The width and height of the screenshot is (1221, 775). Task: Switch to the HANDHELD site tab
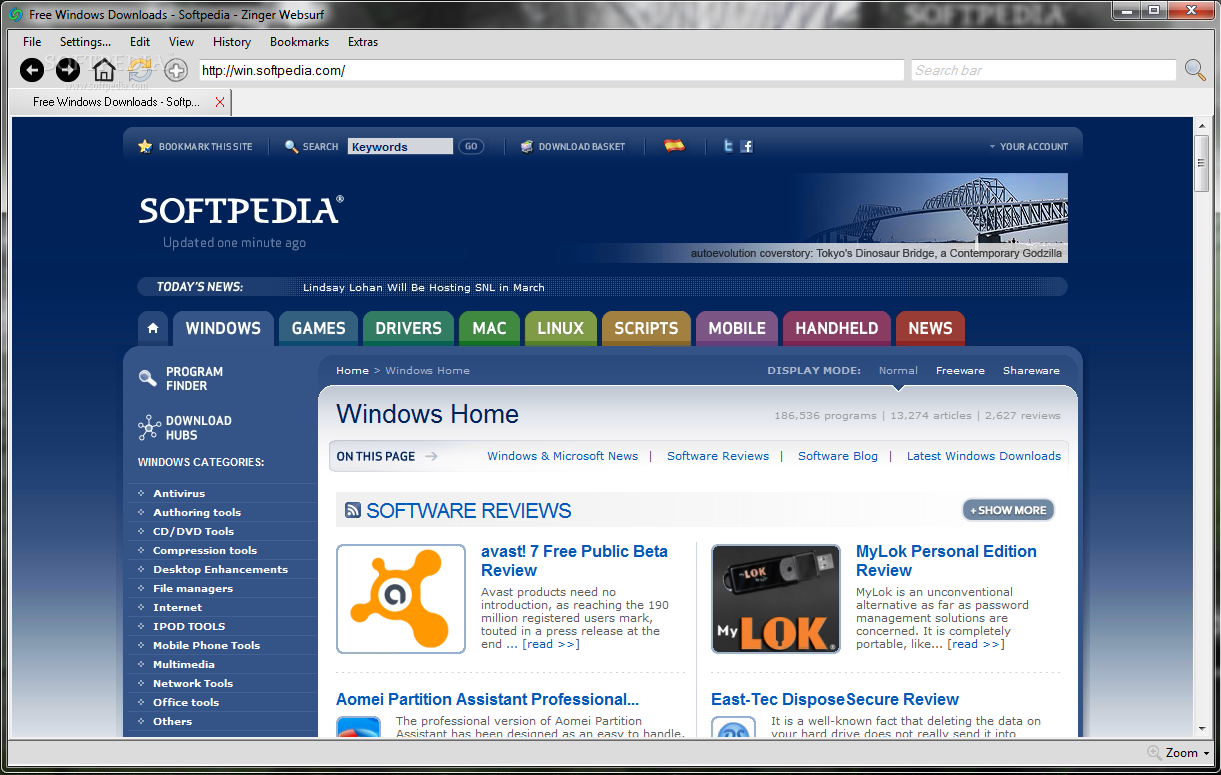pos(837,328)
